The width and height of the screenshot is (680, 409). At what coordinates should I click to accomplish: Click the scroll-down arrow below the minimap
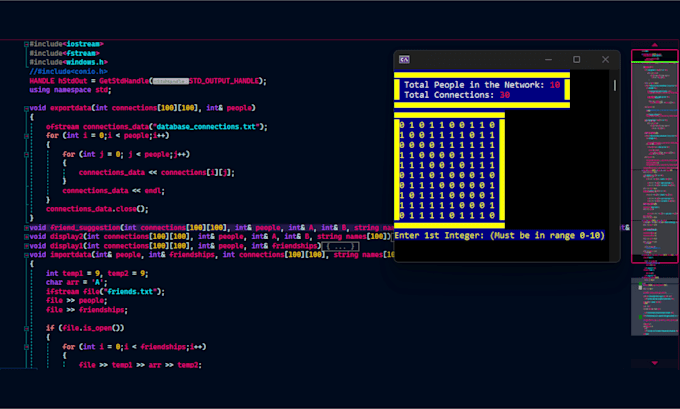pos(654,363)
